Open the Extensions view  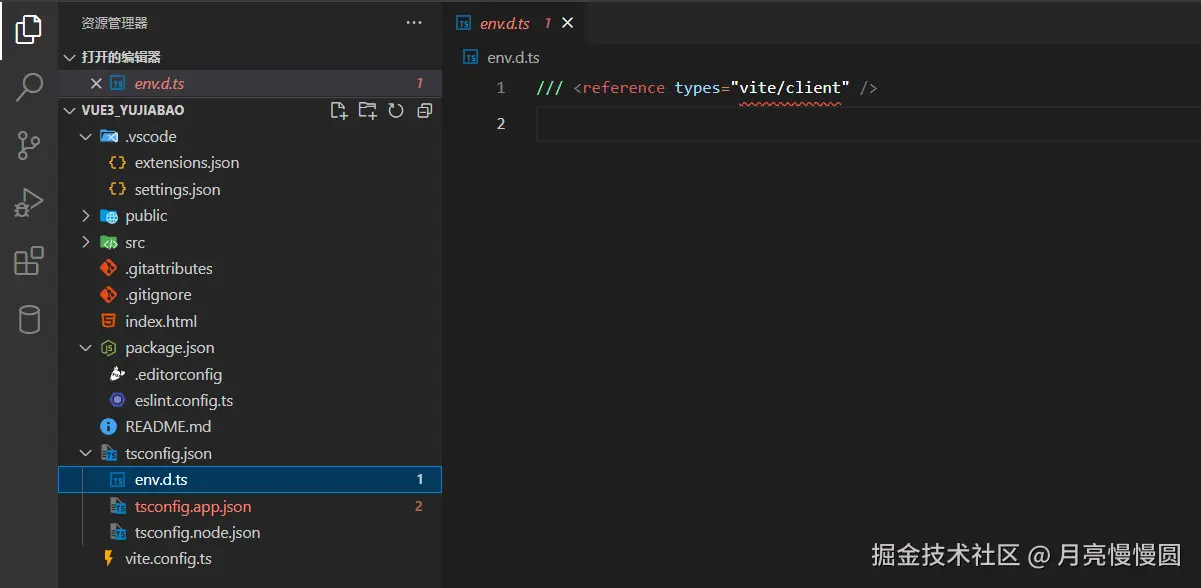click(x=29, y=261)
